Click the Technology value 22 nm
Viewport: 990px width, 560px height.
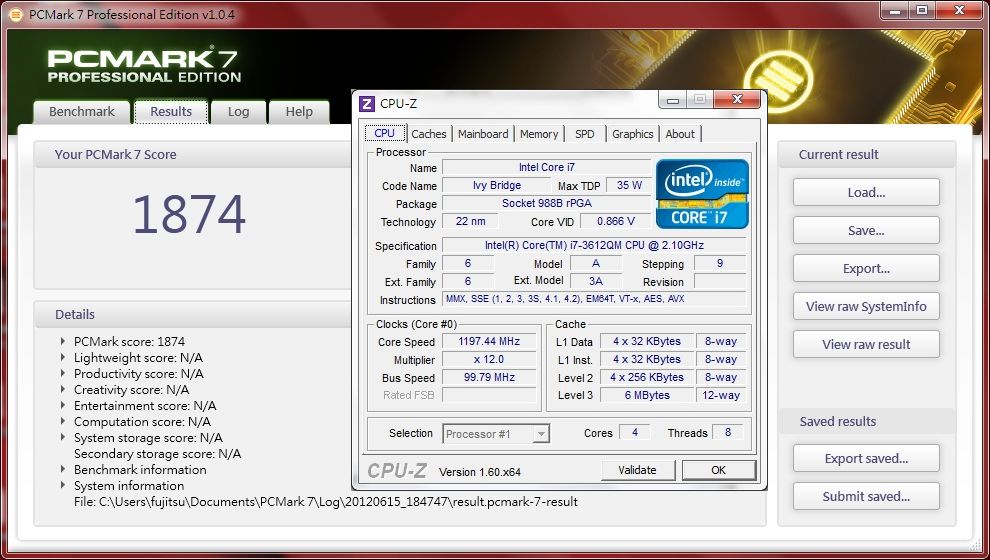tap(470, 221)
